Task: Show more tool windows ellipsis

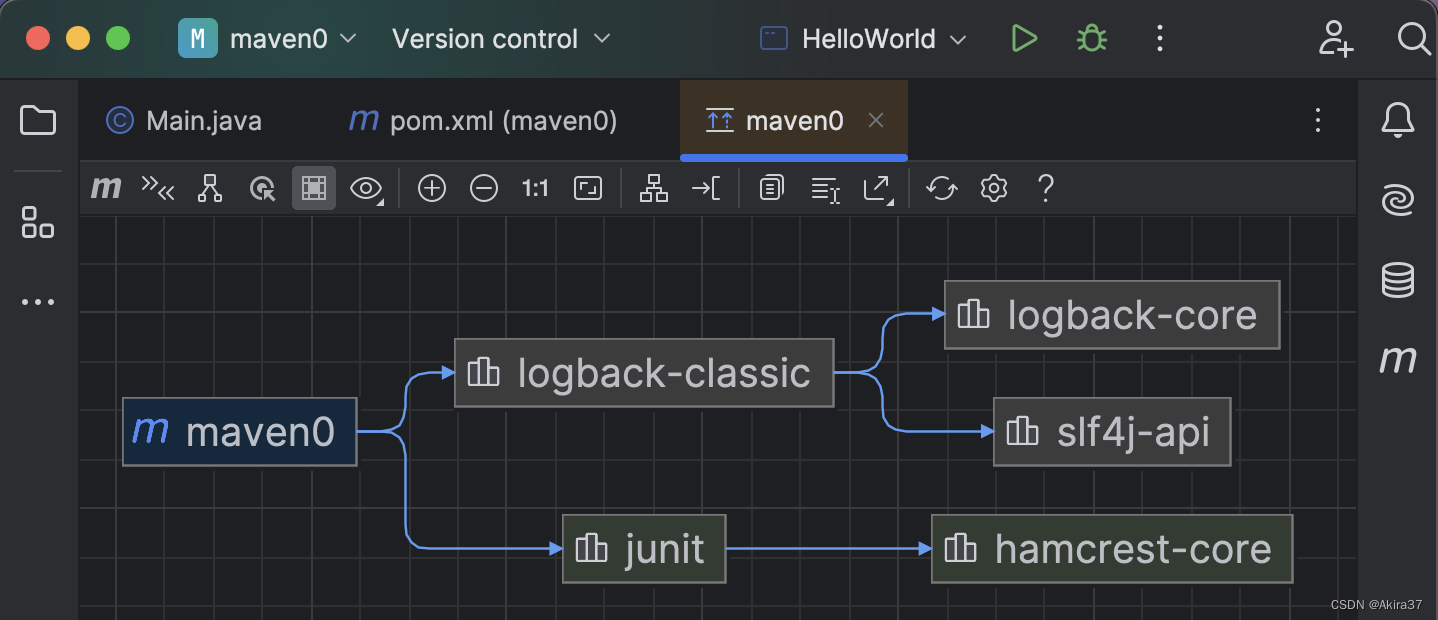Action: (38, 302)
